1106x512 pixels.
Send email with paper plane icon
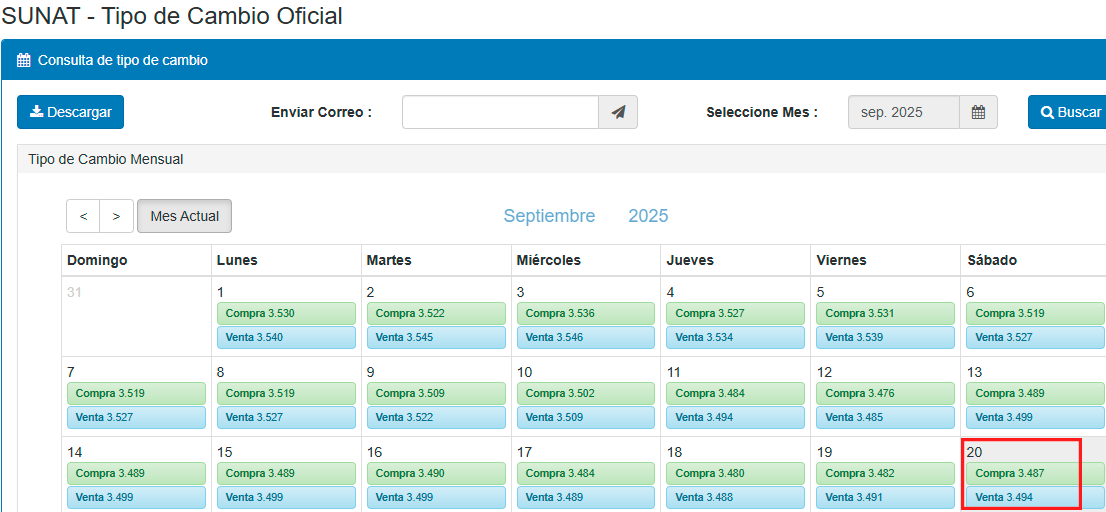(x=618, y=112)
